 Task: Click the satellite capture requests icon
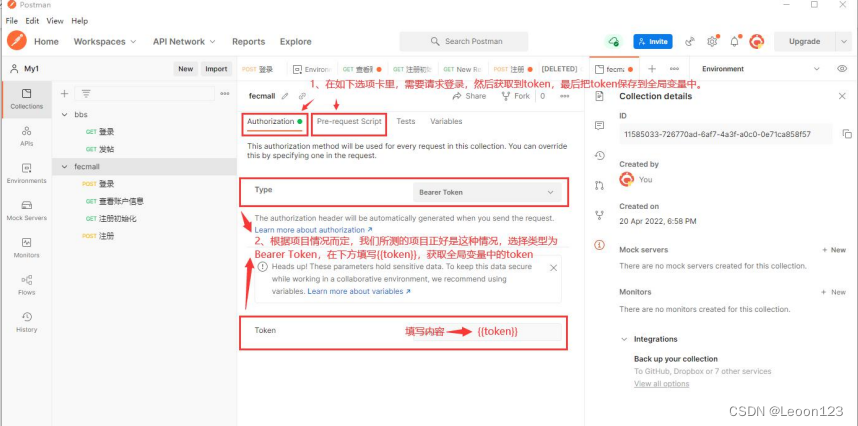tap(689, 42)
